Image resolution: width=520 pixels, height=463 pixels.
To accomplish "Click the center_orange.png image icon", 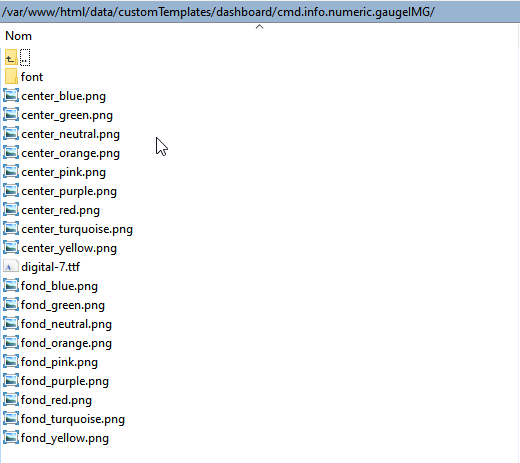I will coord(11,153).
